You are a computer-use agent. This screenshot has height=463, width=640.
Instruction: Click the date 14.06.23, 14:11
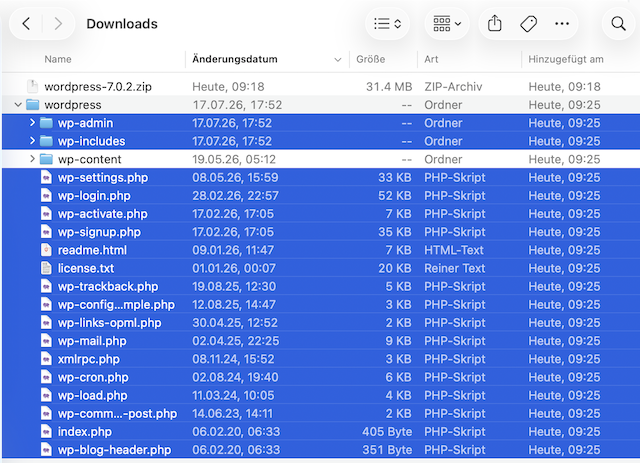tap(233, 414)
